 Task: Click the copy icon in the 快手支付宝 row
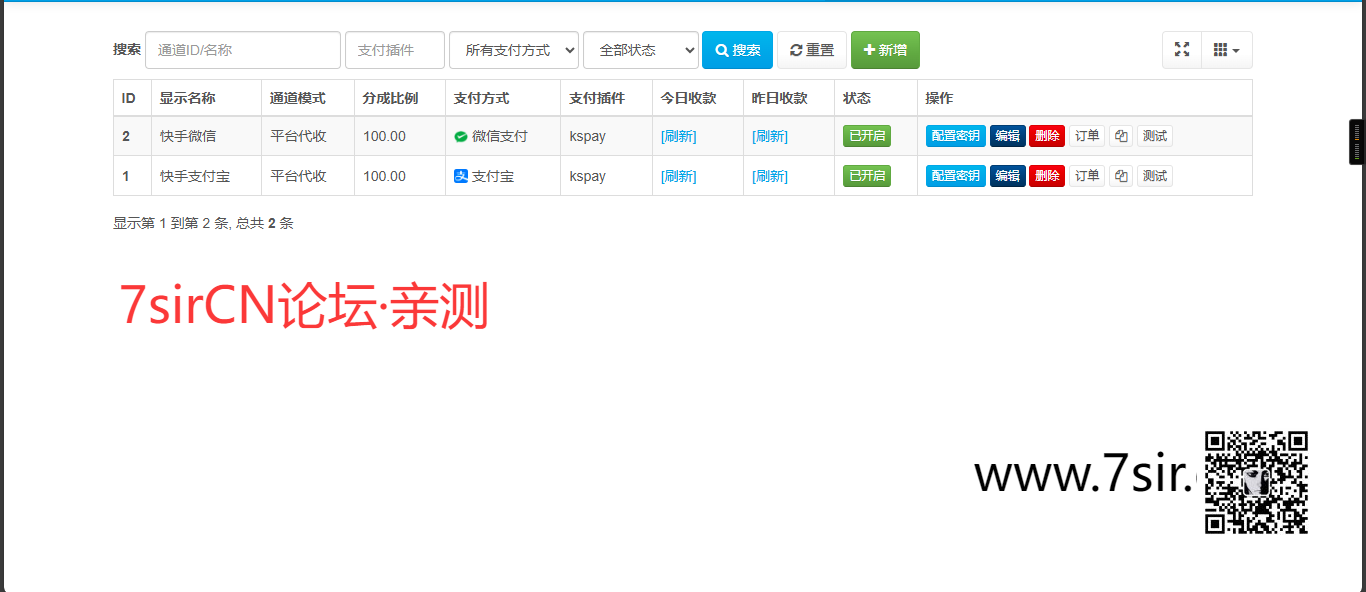tap(1121, 176)
